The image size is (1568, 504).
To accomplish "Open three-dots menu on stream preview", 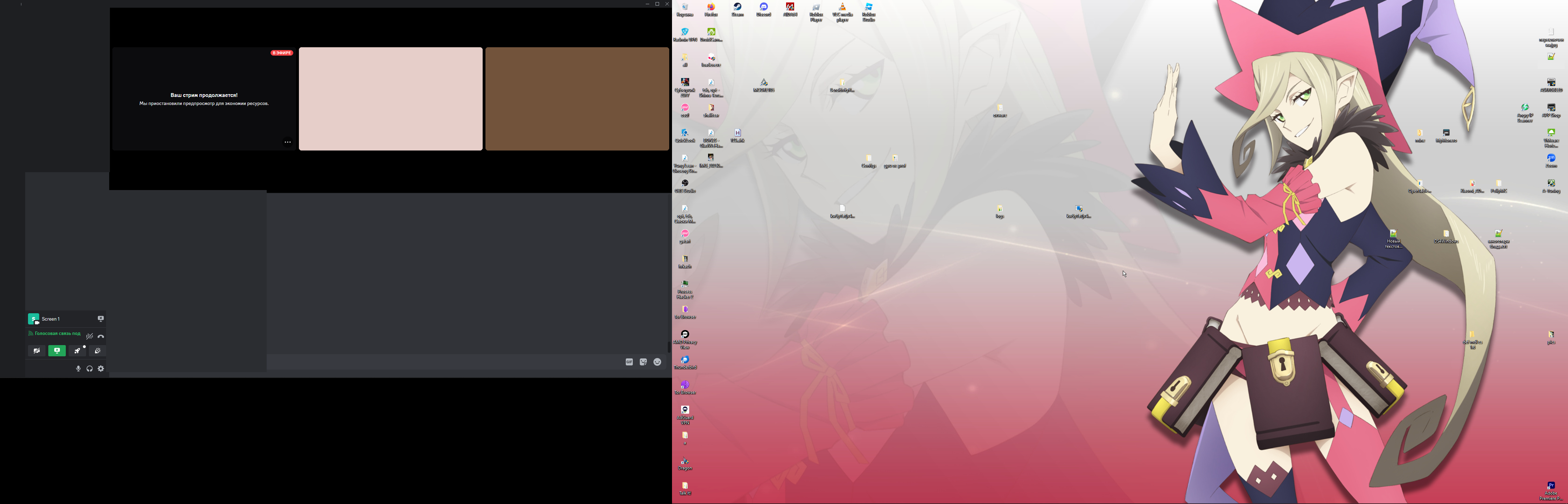I will (287, 142).
